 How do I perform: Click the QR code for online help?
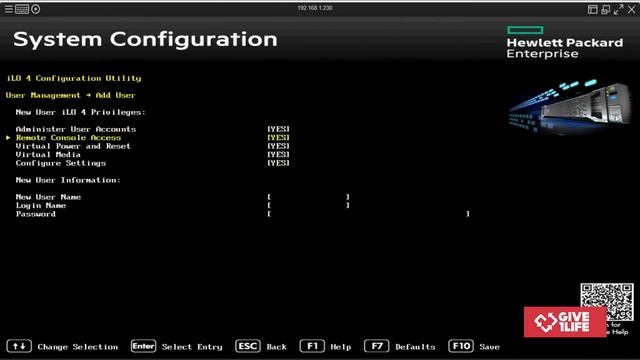pyautogui.click(x=607, y=302)
